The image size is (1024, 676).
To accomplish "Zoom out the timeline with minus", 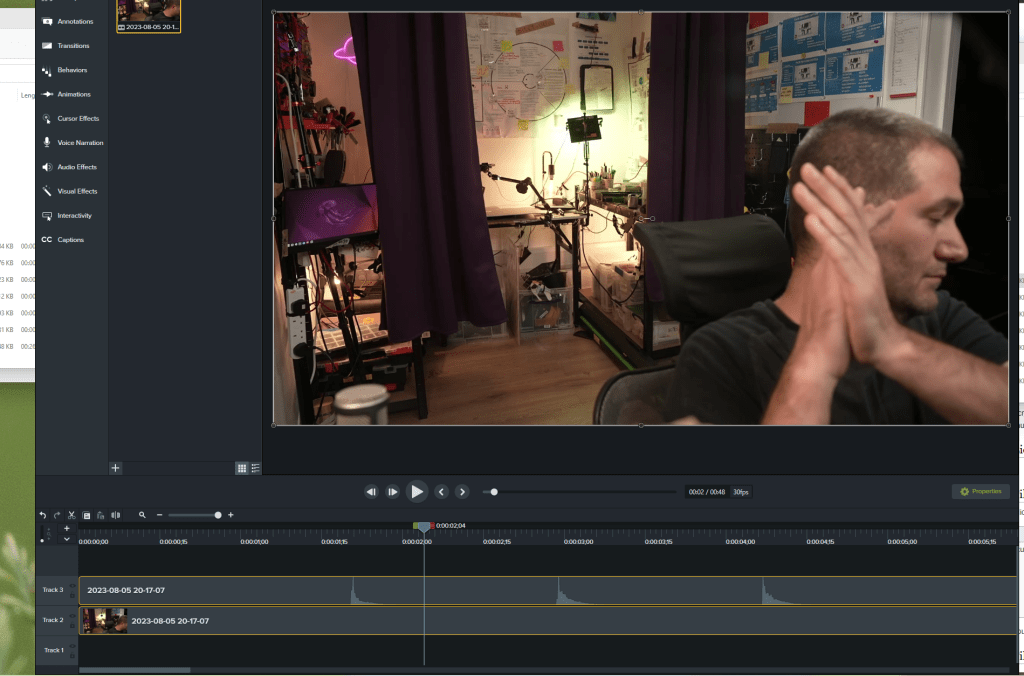I will click(159, 515).
